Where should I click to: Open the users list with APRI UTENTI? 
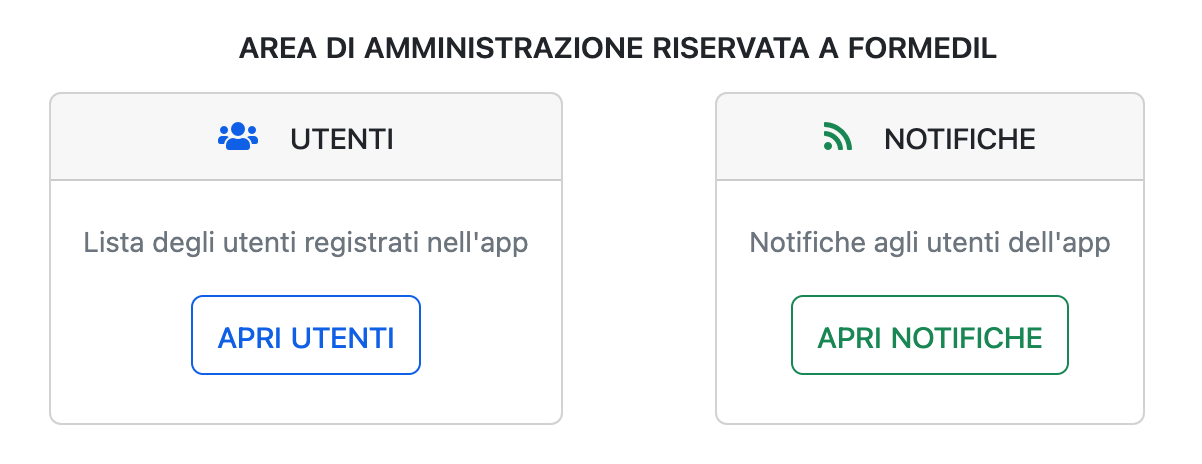306,336
